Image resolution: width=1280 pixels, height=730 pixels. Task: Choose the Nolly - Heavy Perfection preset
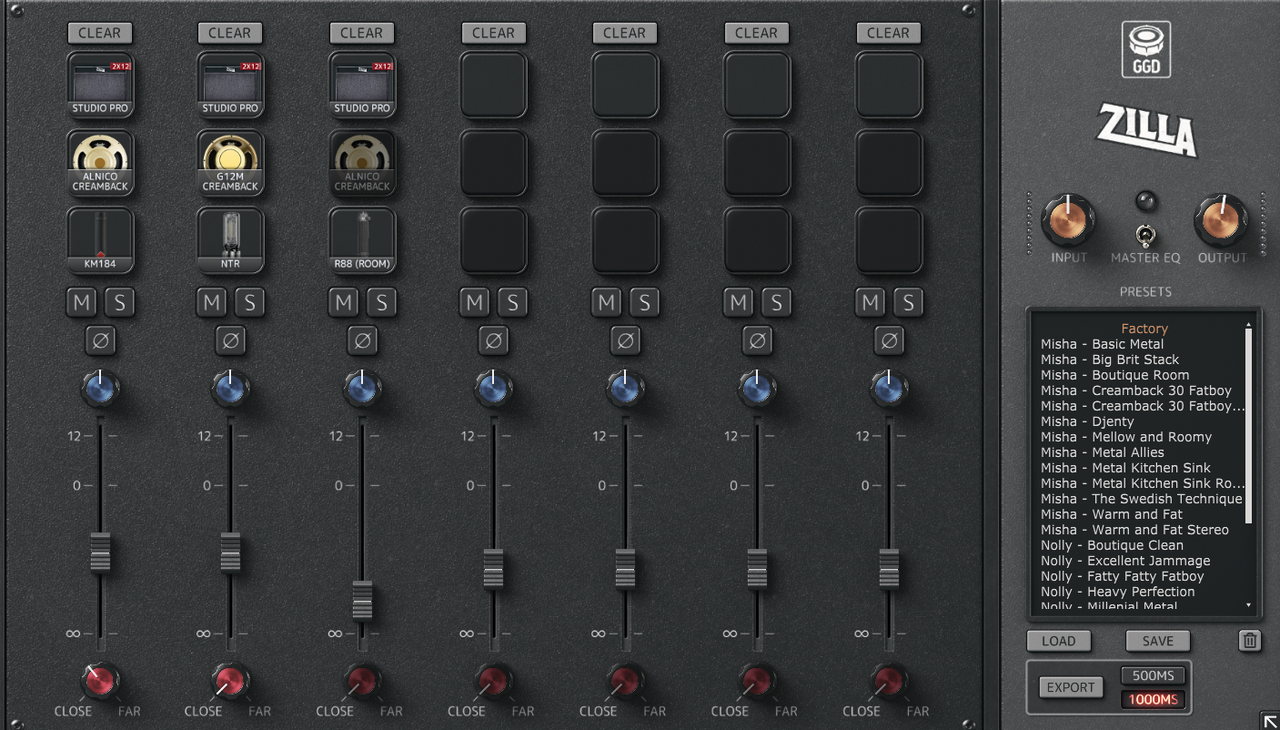pyautogui.click(x=1117, y=591)
